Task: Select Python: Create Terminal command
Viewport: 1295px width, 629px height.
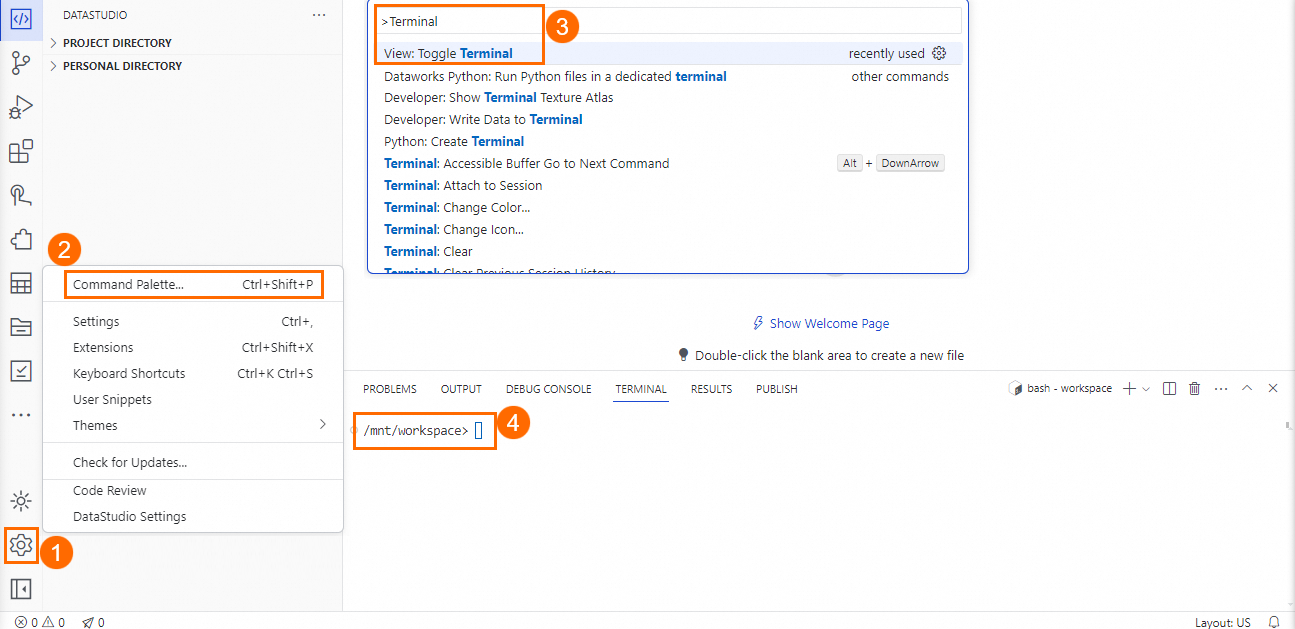Action: (x=668, y=142)
